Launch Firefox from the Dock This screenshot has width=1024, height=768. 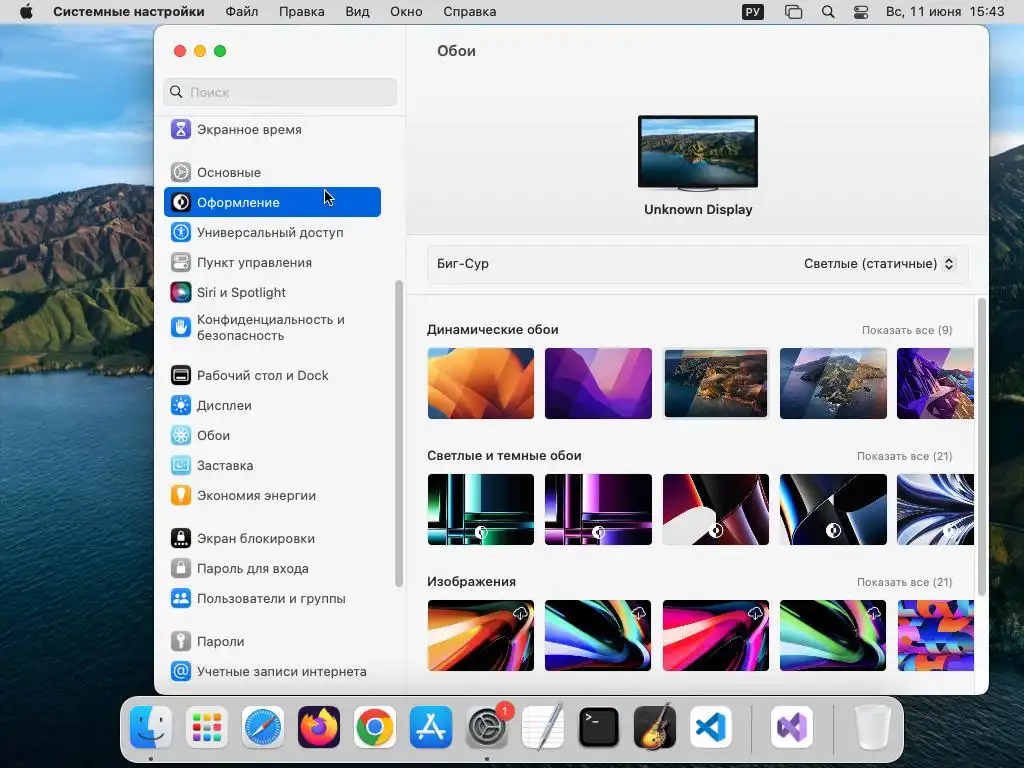pos(319,727)
